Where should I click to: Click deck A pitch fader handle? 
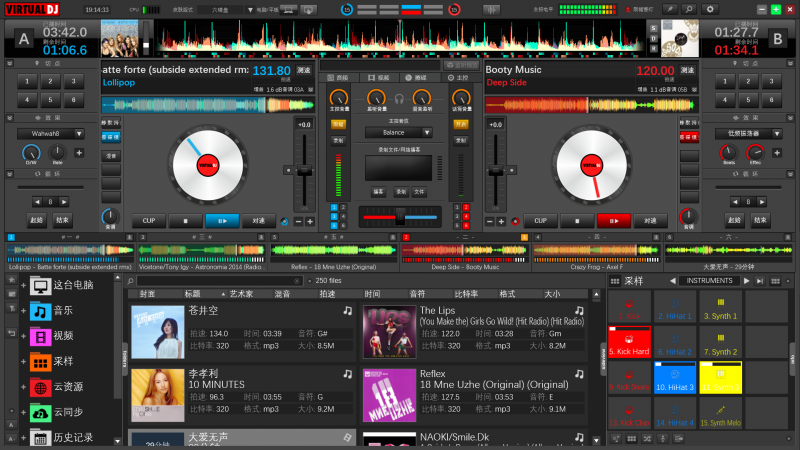[x=304, y=171]
